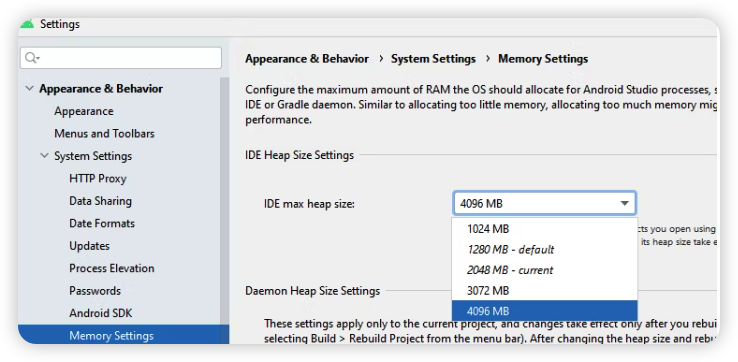The width and height of the screenshot is (738, 362).
Task: Focus the settings search field
Action: pyautogui.click(x=121, y=58)
